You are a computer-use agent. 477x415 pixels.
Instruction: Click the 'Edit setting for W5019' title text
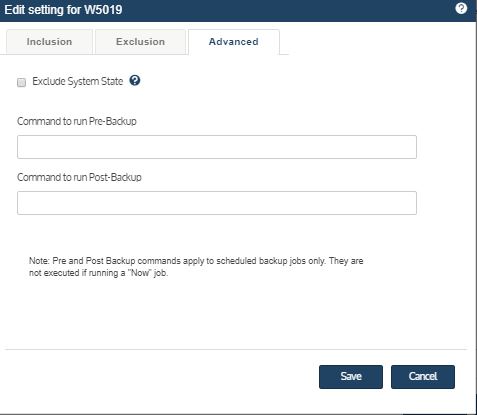tap(63, 9)
